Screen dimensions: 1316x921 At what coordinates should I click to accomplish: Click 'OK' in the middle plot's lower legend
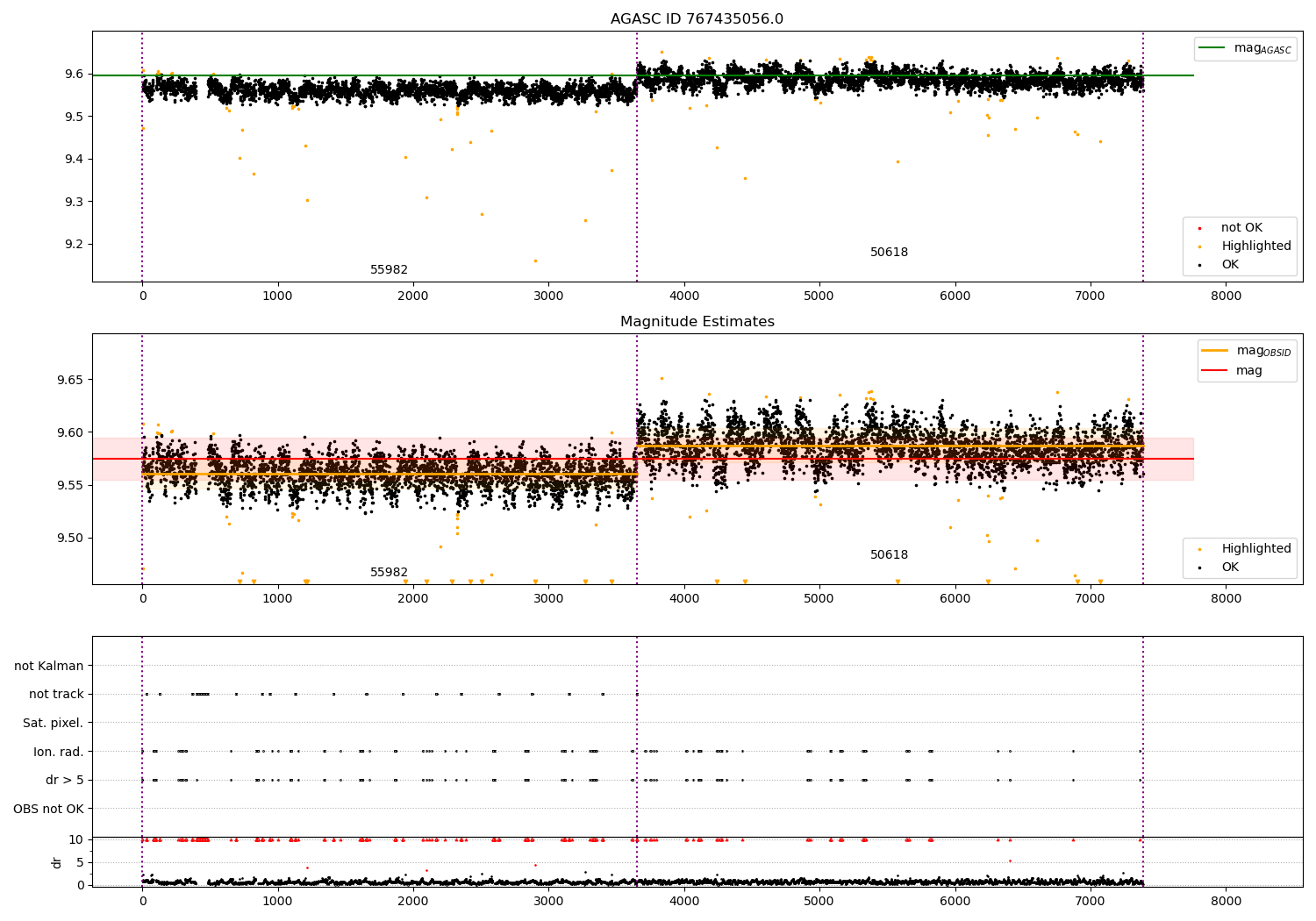(x=1230, y=568)
